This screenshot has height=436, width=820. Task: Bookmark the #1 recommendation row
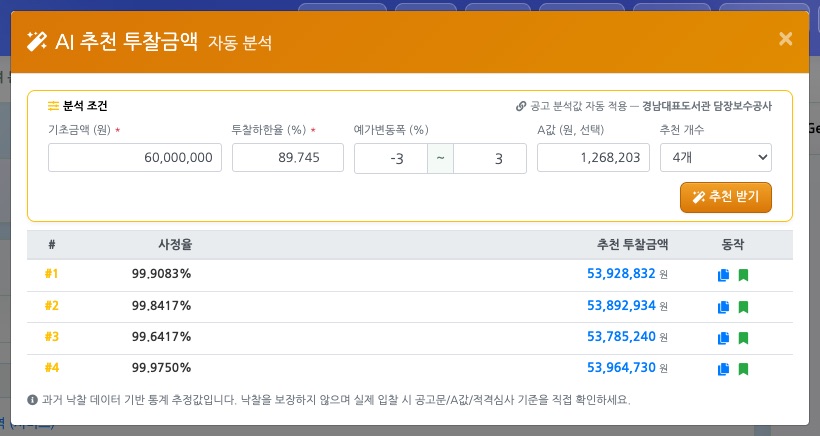tap(743, 275)
